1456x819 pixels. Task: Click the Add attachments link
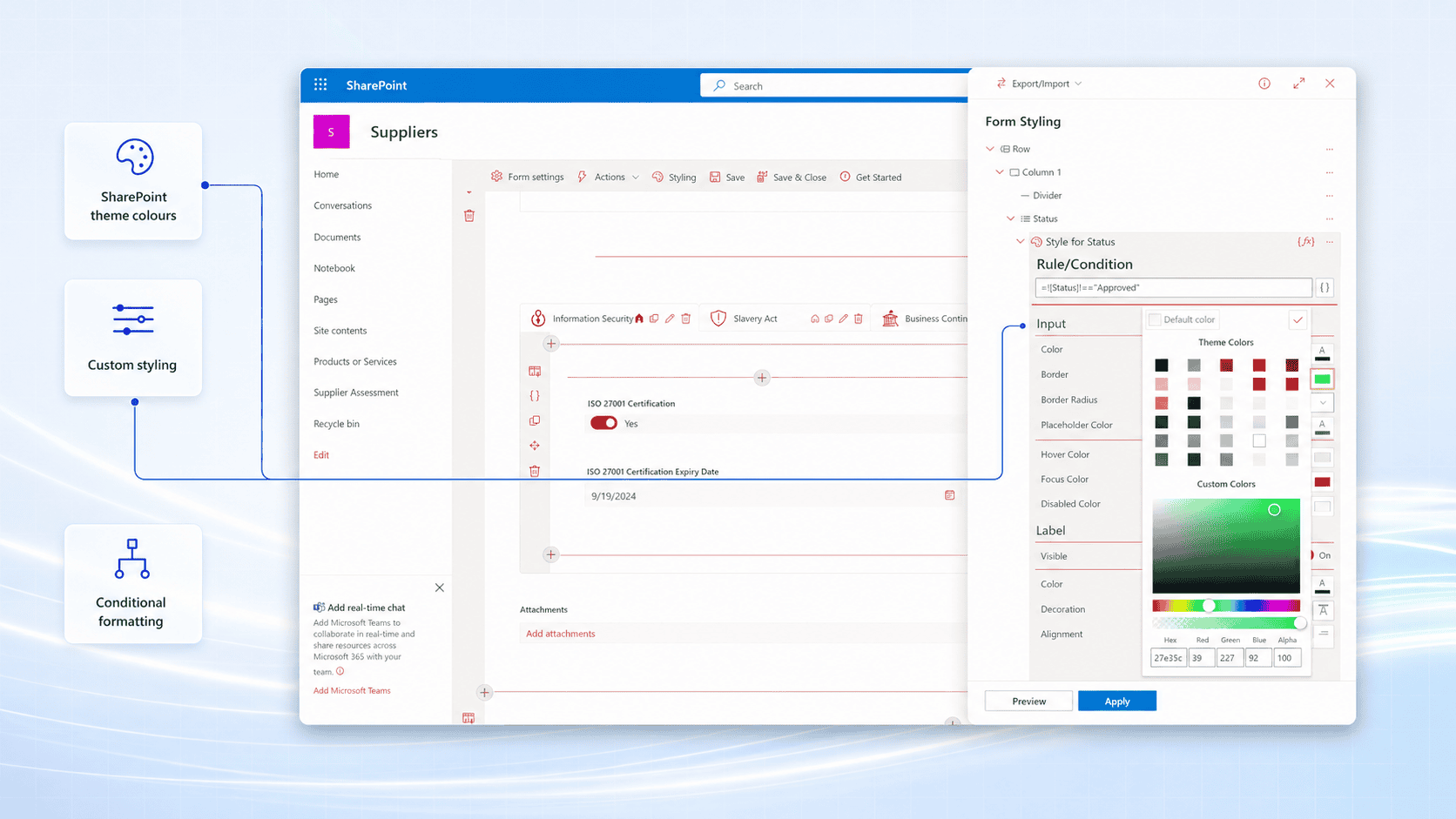(561, 634)
